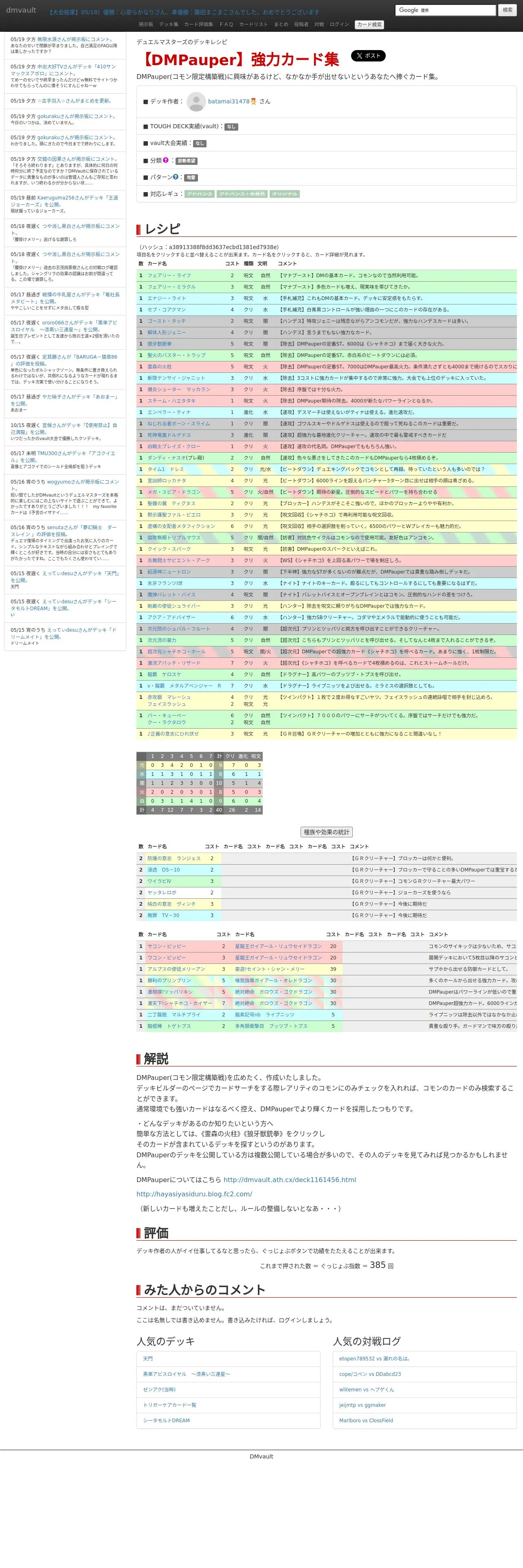This screenshot has width=523, height=1568.
Task: Open the デッキ集 menu item
Action: [169, 24]
